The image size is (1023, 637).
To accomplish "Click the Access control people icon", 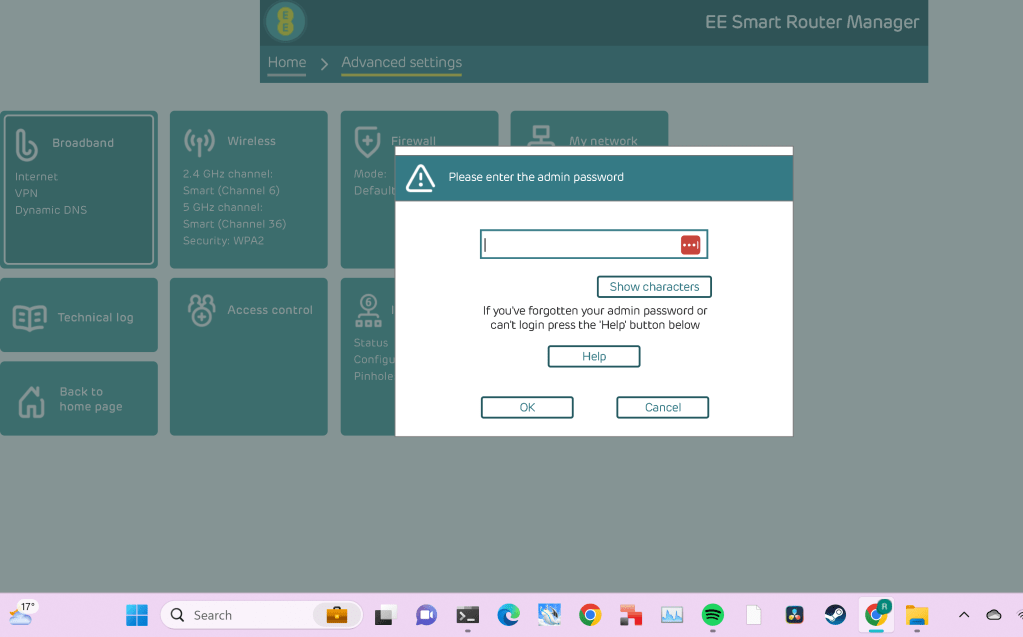I will 202,310.
